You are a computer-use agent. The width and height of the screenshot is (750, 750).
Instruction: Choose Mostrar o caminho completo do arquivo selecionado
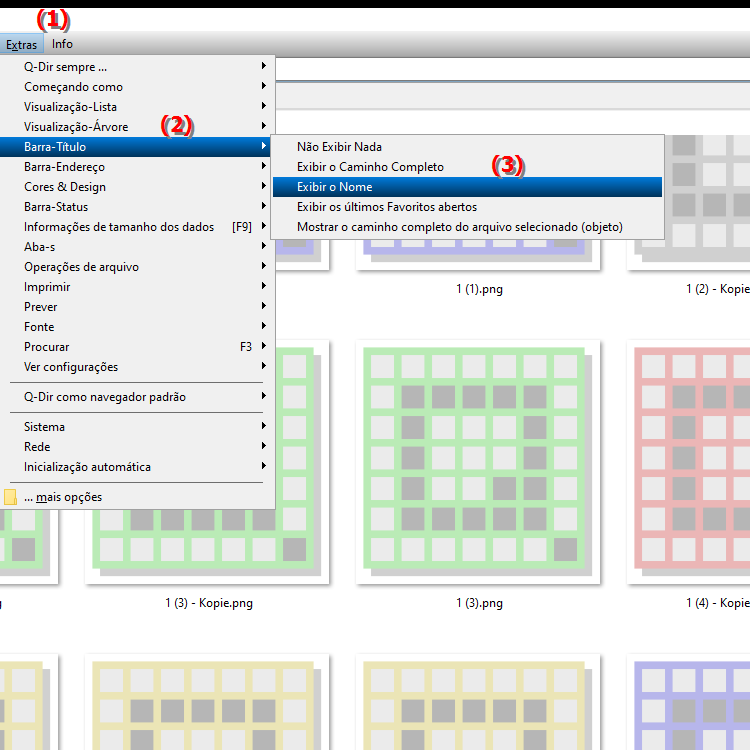[x=467, y=227]
